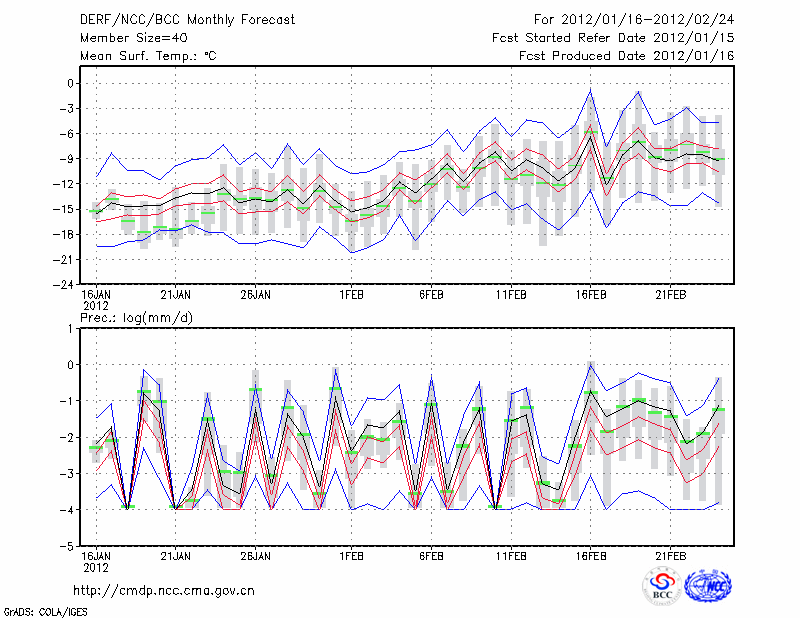Select the Member Size=40 text
The height and width of the screenshot is (618, 800).
pos(126,38)
